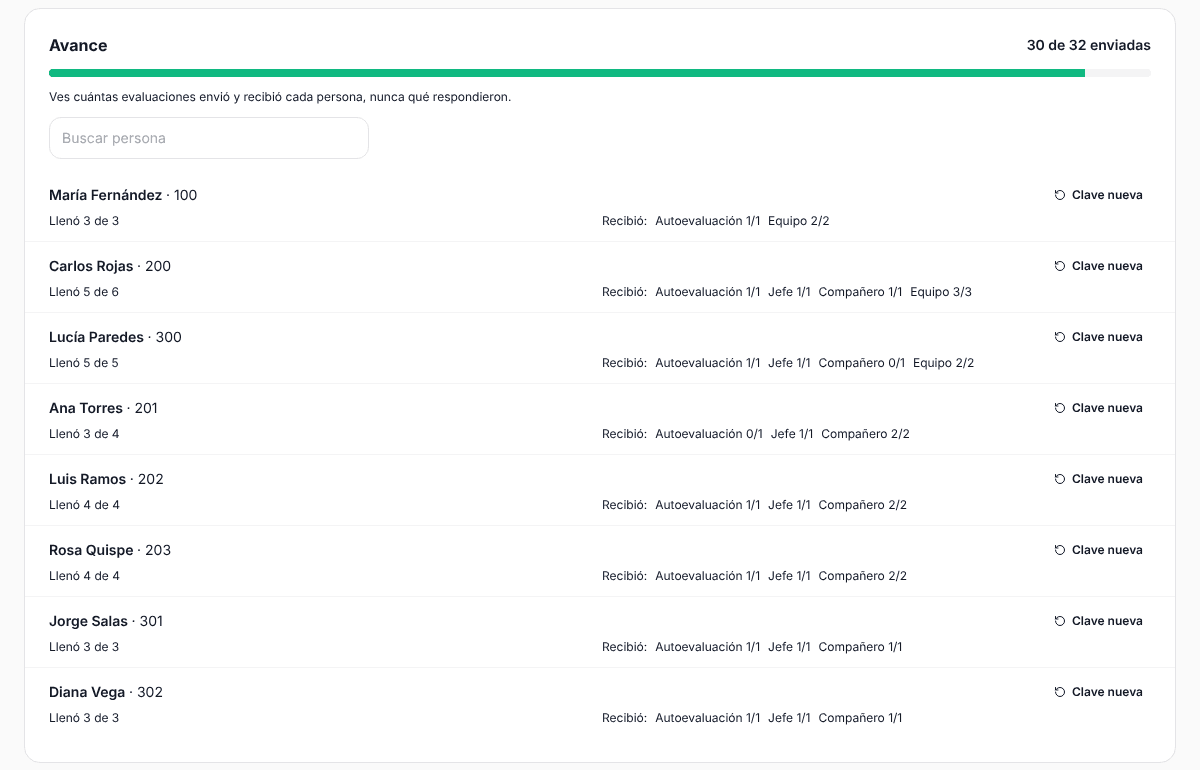
Task: Select "Llenó 4 de 4" under Rosa Quispe
Action: click(x=84, y=576)
